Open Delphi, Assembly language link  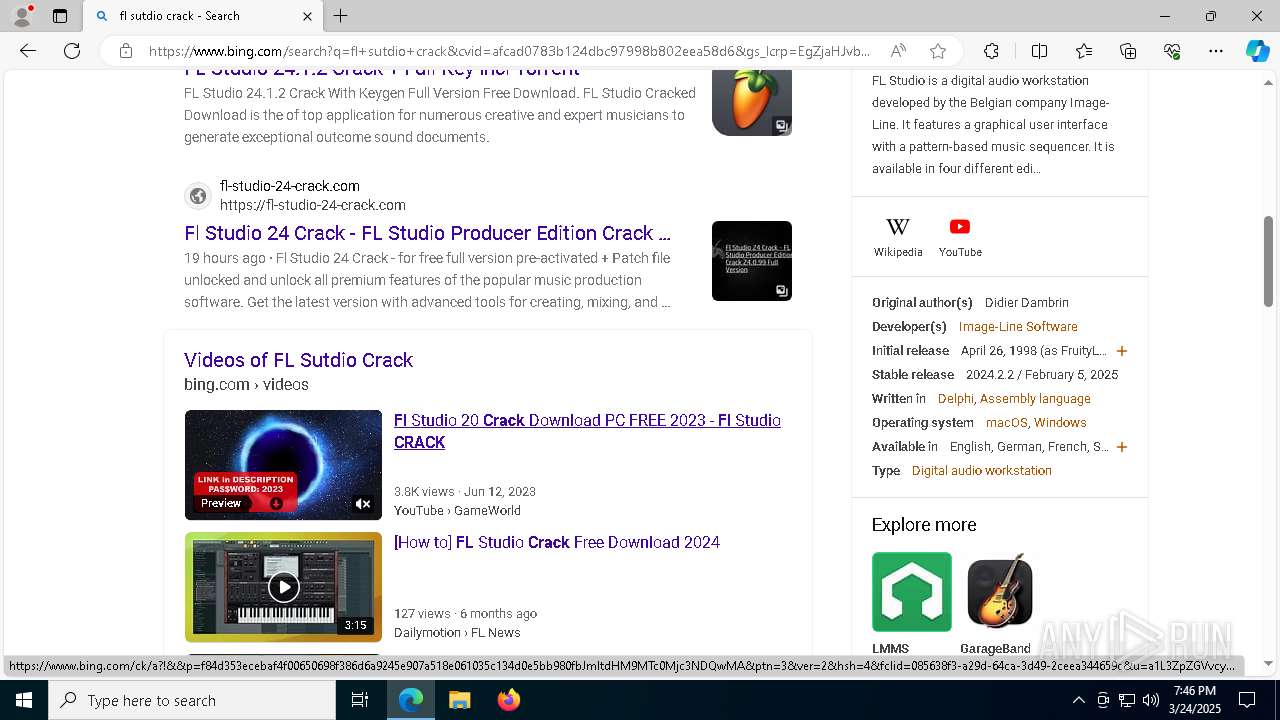(1014, 399)
